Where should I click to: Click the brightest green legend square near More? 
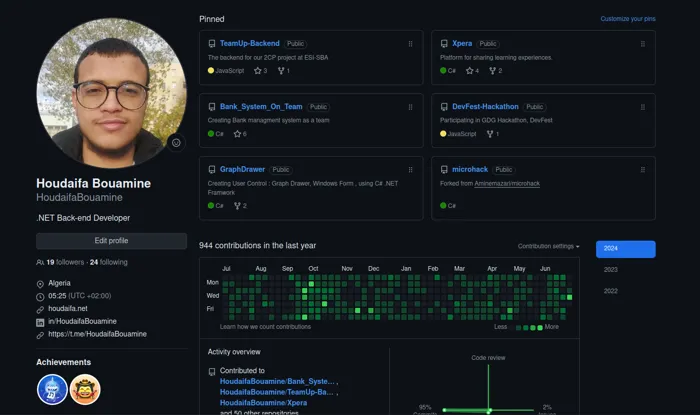coord(540,328)
